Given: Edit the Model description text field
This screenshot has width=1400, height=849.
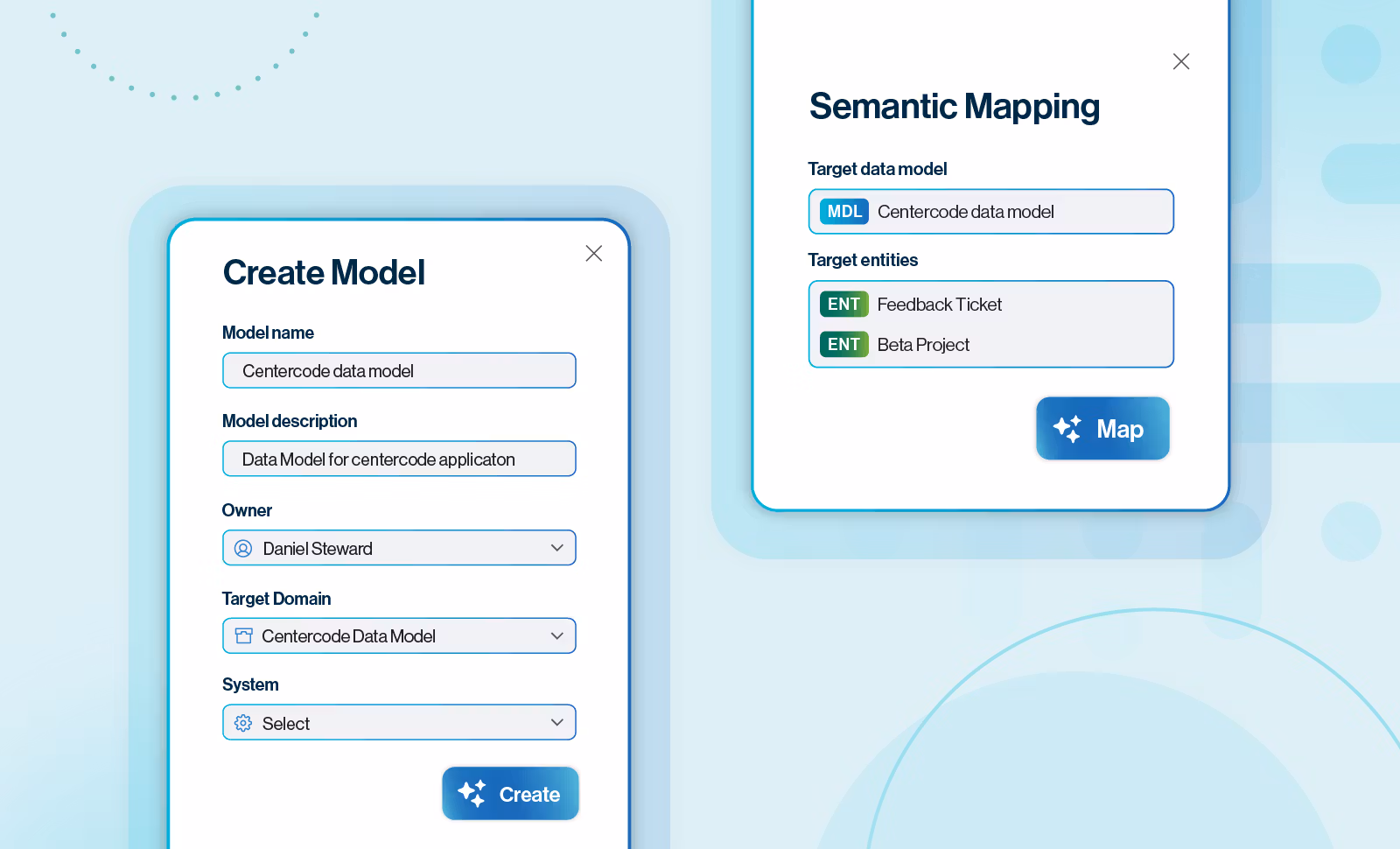Looking at the screenshot, I should tap(399, 460).
